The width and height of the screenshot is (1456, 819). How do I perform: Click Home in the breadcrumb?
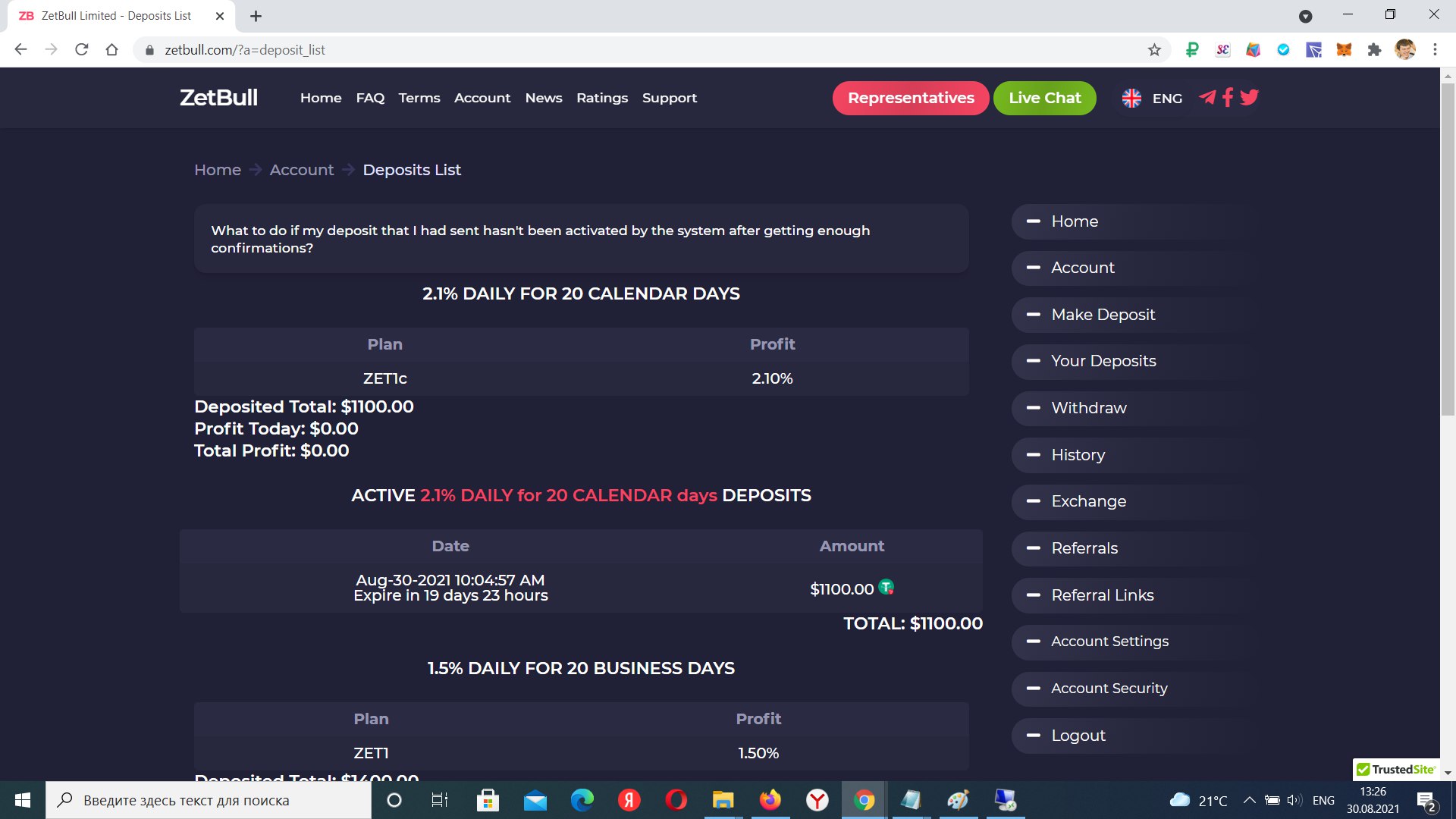point(218,170)
